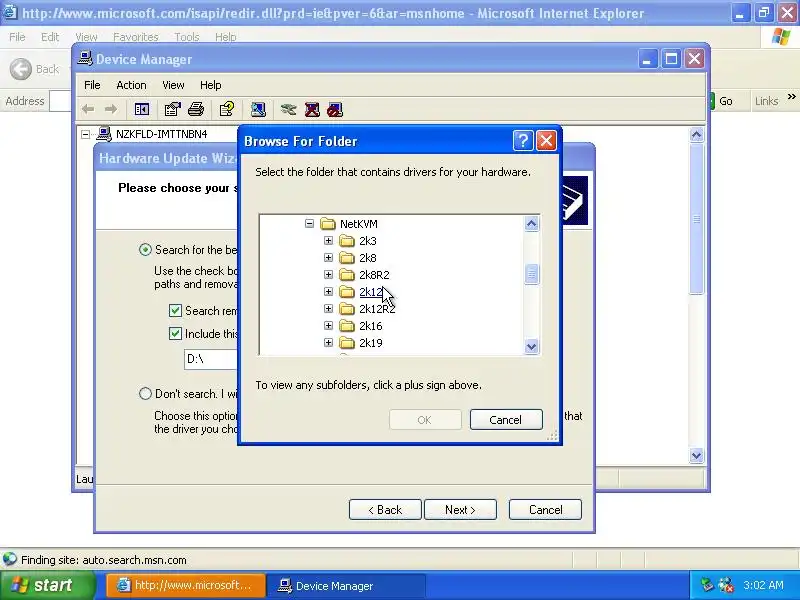Click the 2k8R2 folder icon
800x600 pixels.
(x=347, y=275)
